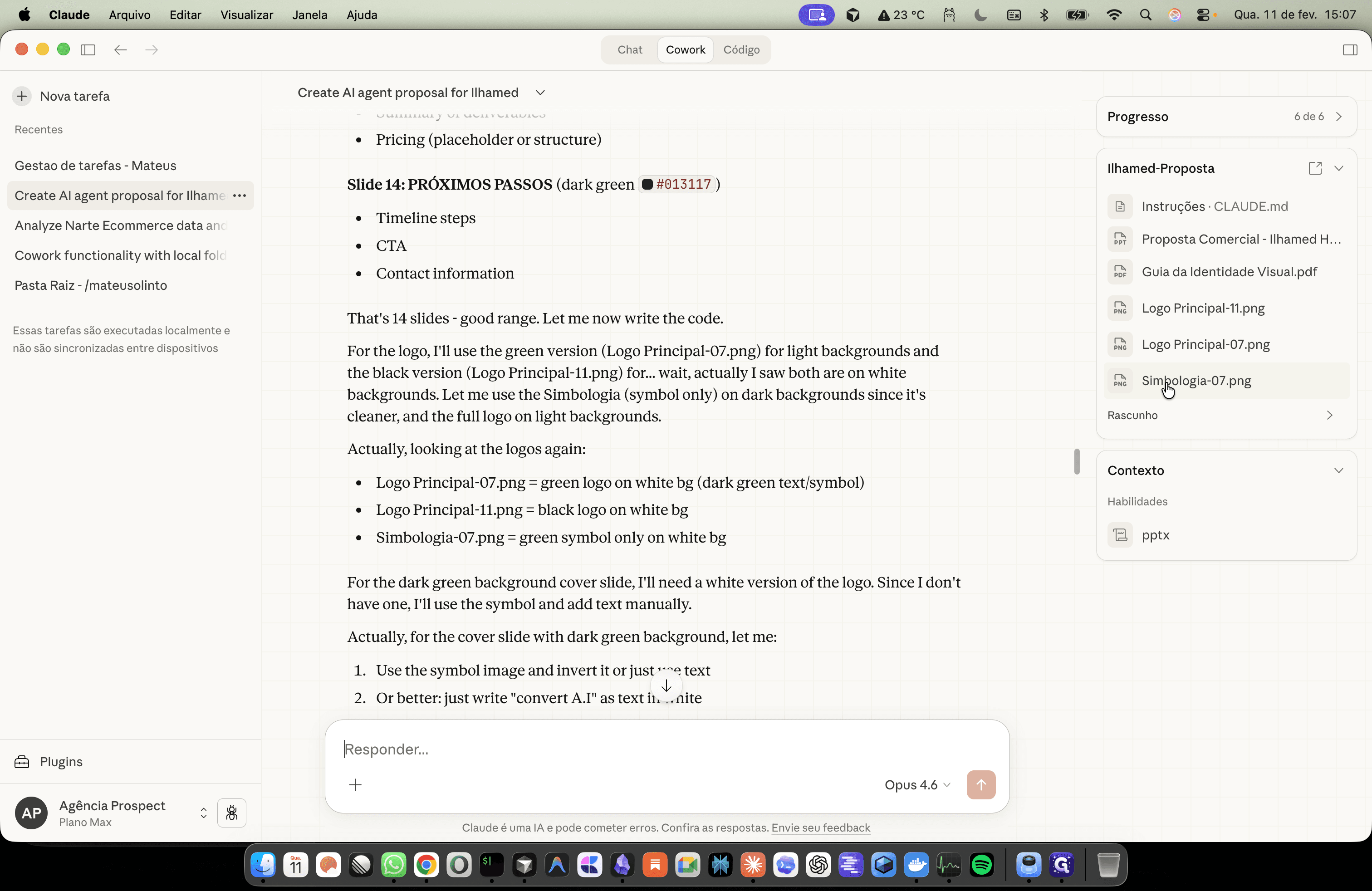Open the Analyze Narte Ecommerce data task
This screenshot has width=1372, height=891.
(131, 225)
